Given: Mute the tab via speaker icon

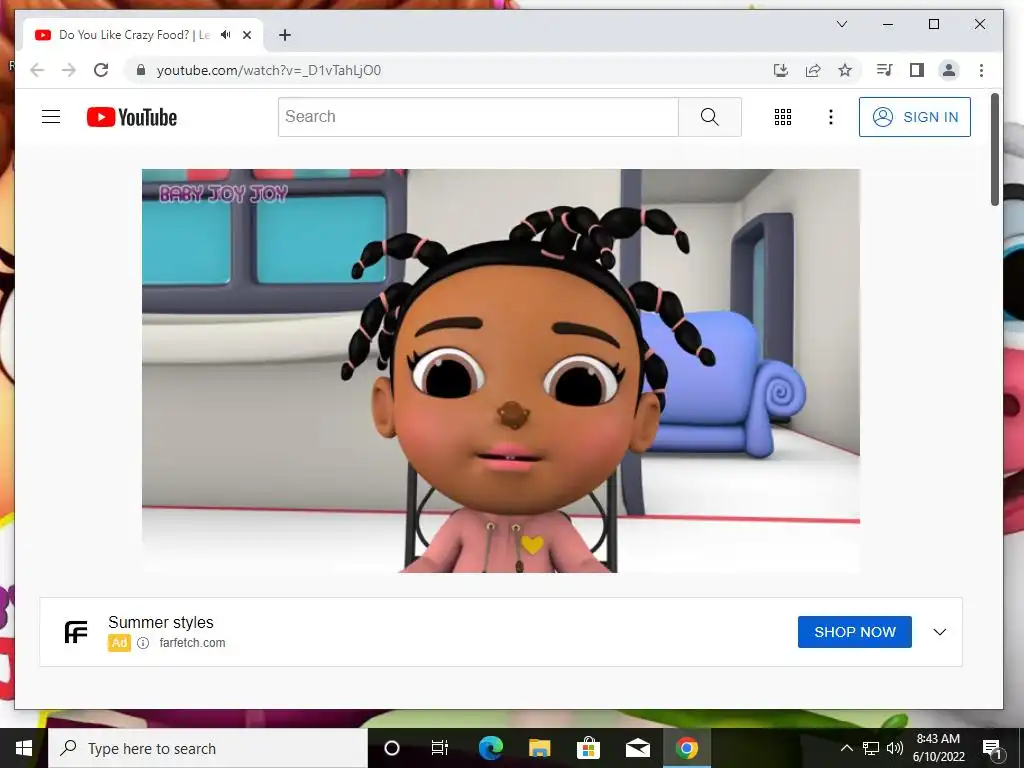Looking at the screenshot, I should click(x=226, y=35).
